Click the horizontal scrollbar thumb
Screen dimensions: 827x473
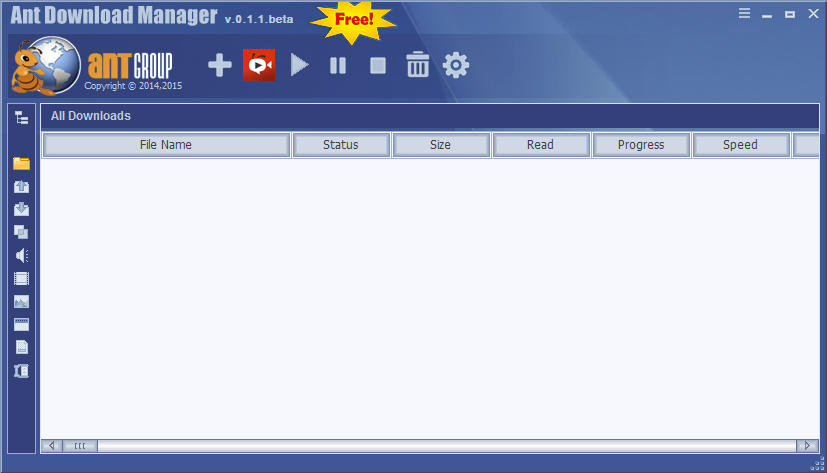point(80,446)
